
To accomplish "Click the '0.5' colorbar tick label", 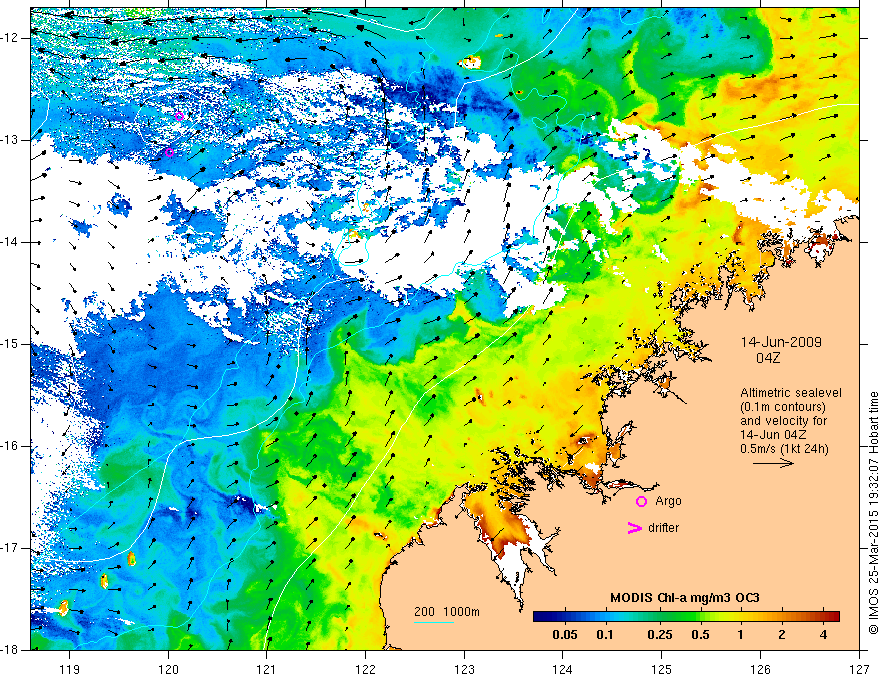I will (700, 635).
